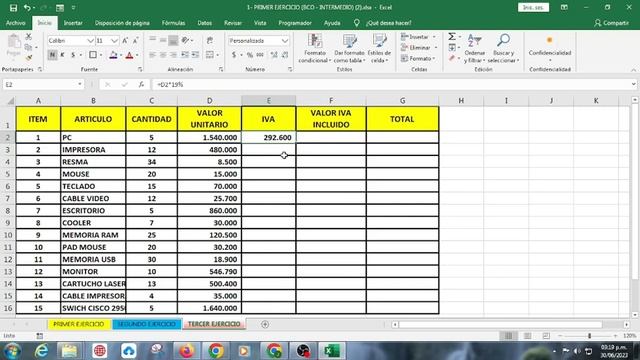The image size is (640, 360).
Task: Select the TERCER EJERCICIO sheet tab
Action: [x=214, y=324]
